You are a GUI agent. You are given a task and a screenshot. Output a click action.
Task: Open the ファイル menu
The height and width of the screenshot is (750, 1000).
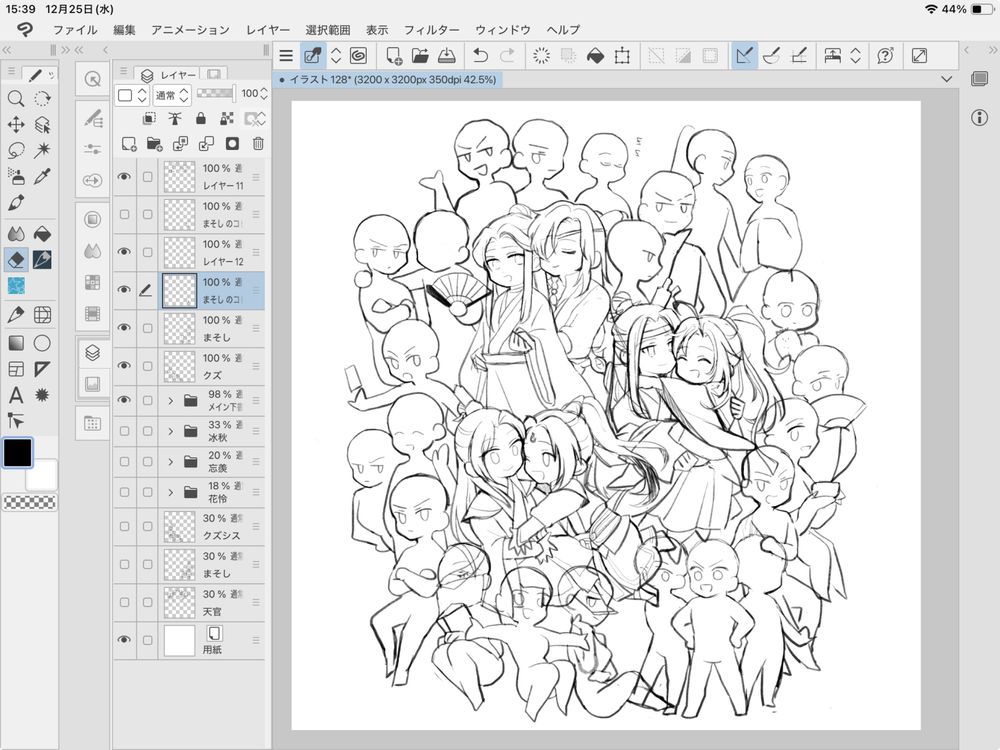tap(75, 29)
